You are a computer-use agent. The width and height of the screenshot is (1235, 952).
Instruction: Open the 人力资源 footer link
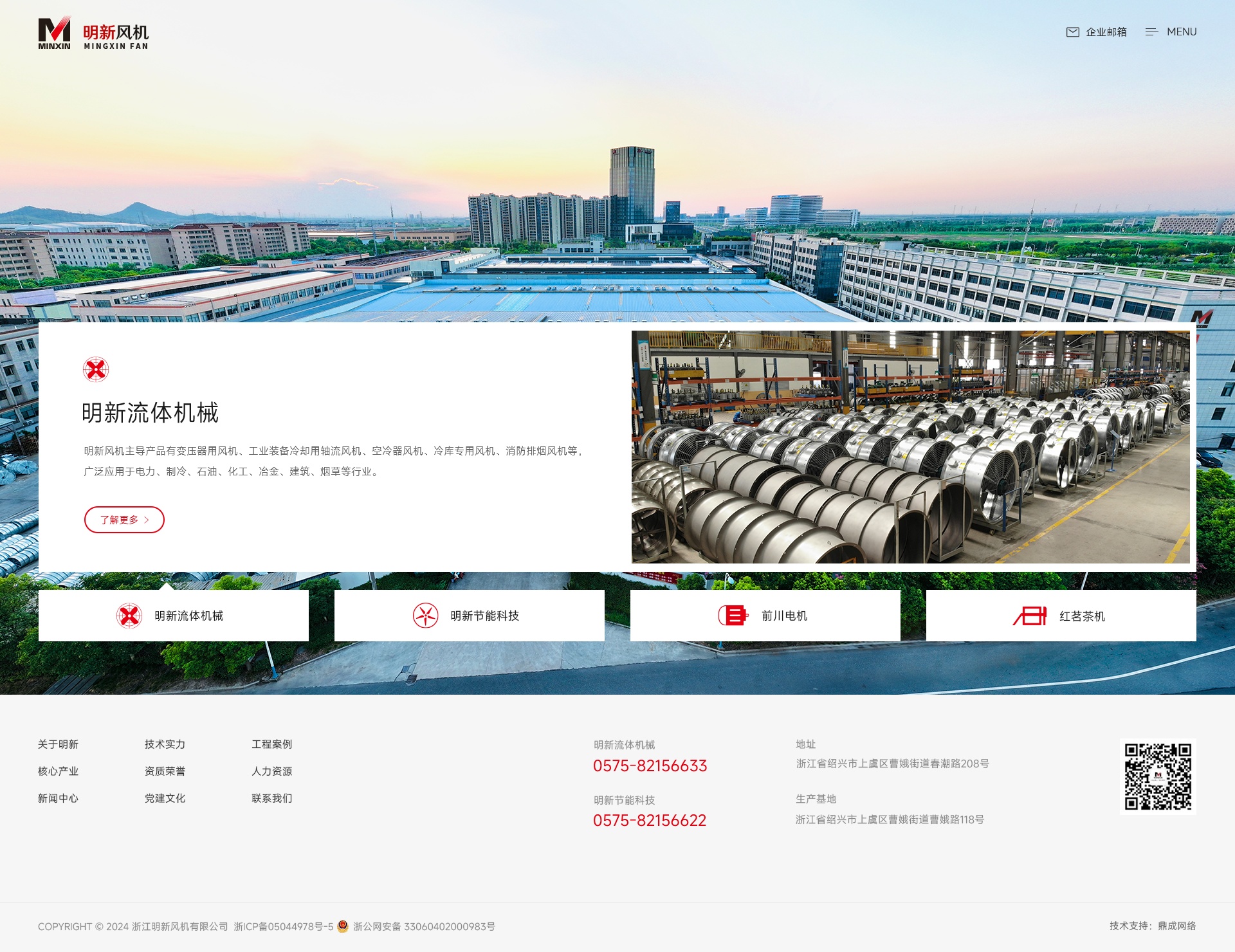pyautogui.click(x=271, y=771)
